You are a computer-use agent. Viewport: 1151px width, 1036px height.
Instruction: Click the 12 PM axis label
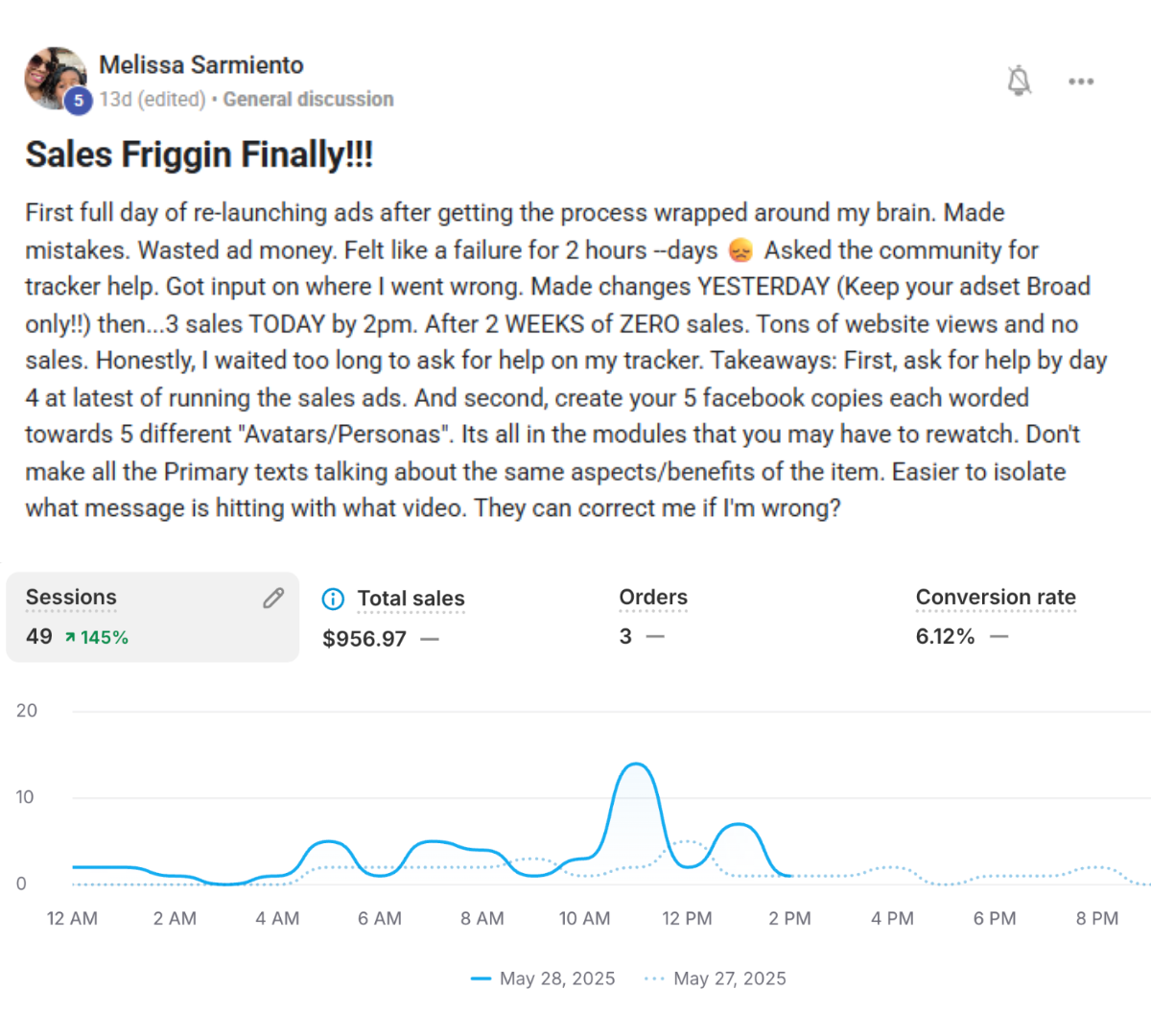pos(687,918)
